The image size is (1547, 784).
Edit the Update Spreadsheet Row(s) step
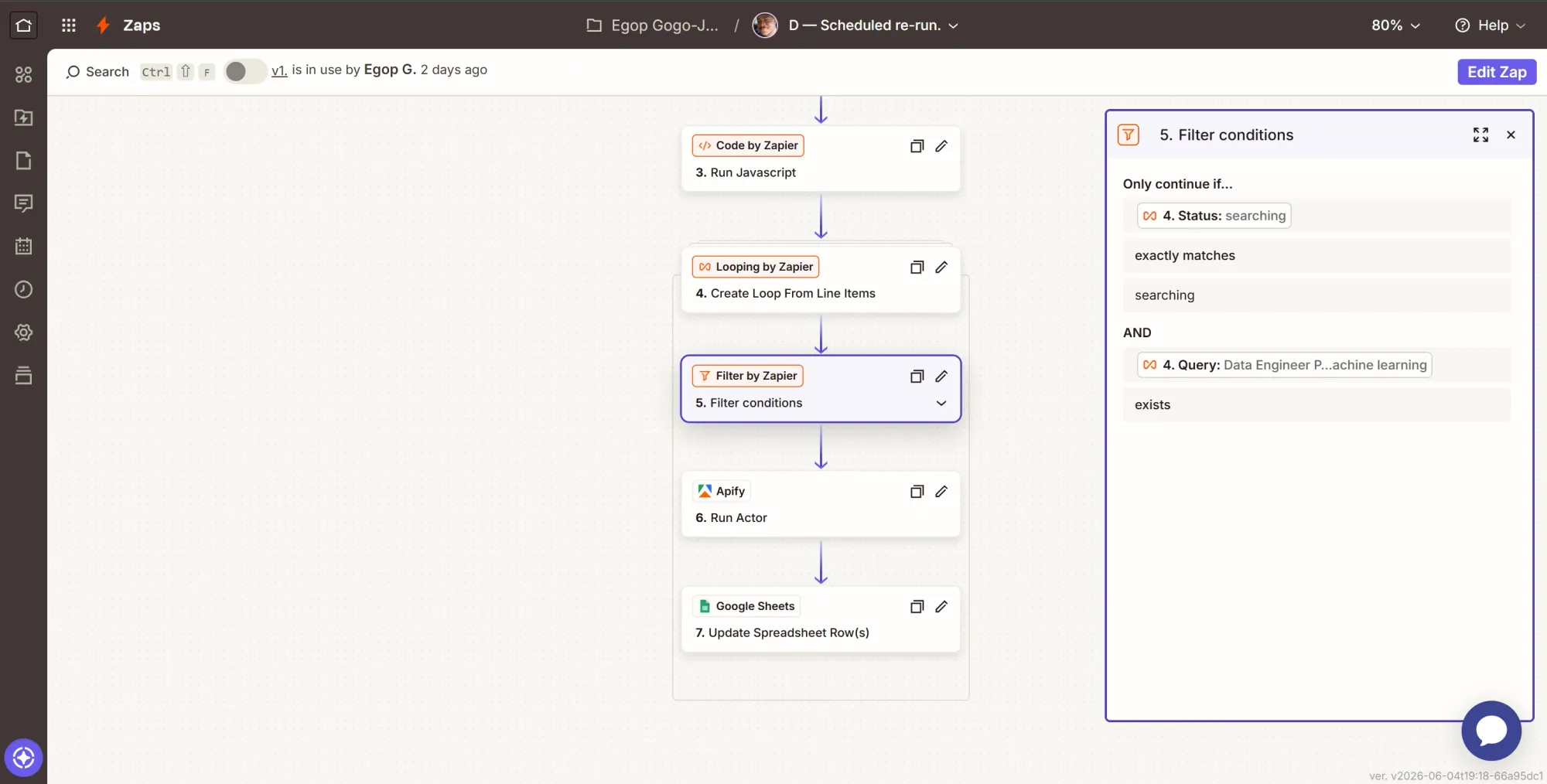point(941,607)
